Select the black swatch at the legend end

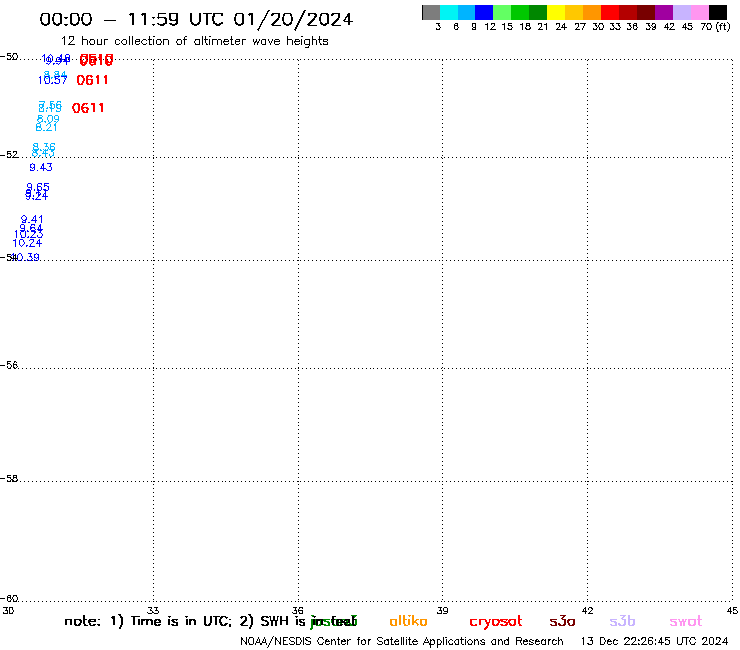coord(718,12)
